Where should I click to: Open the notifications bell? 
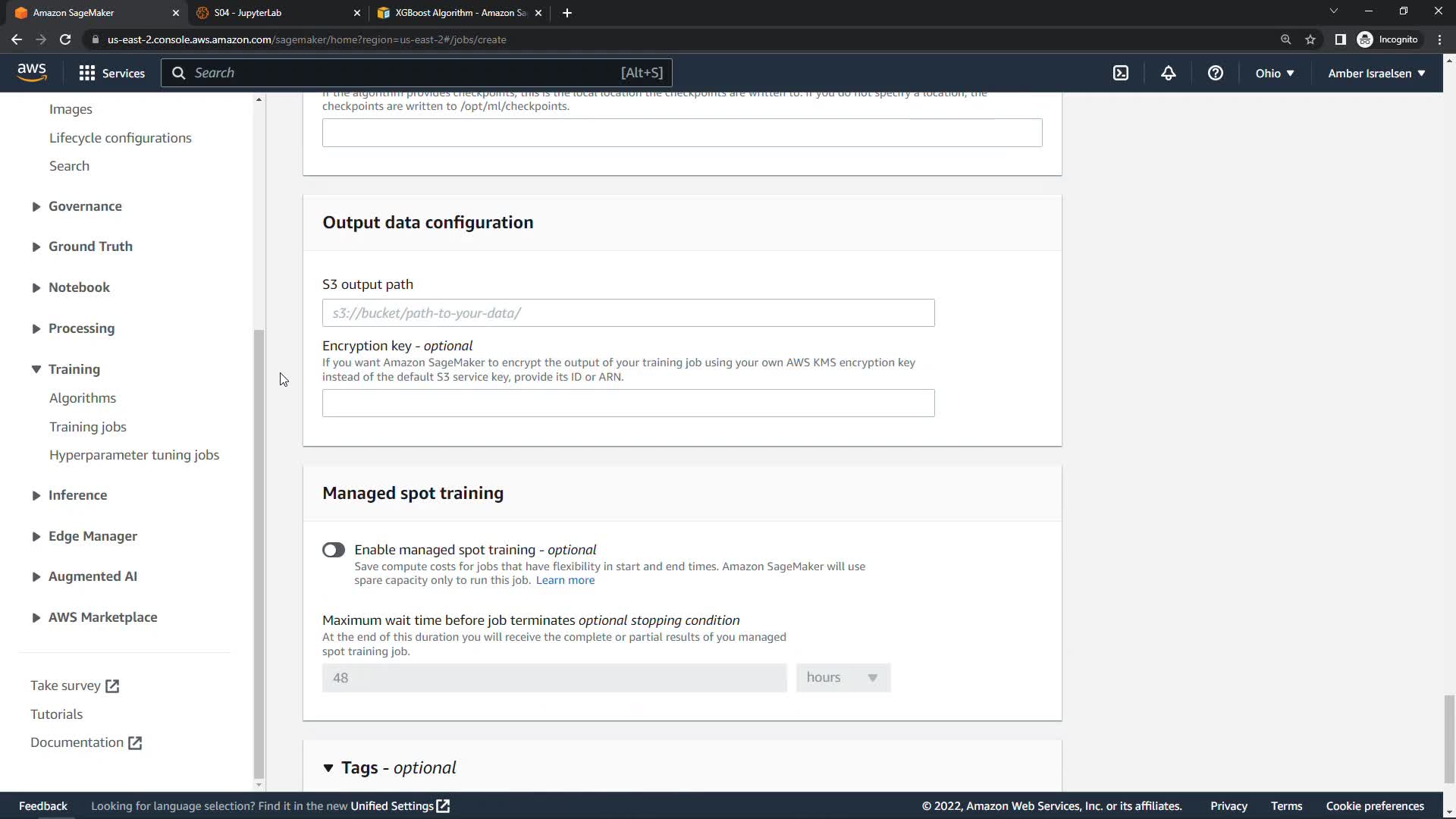coord(1168,73)
